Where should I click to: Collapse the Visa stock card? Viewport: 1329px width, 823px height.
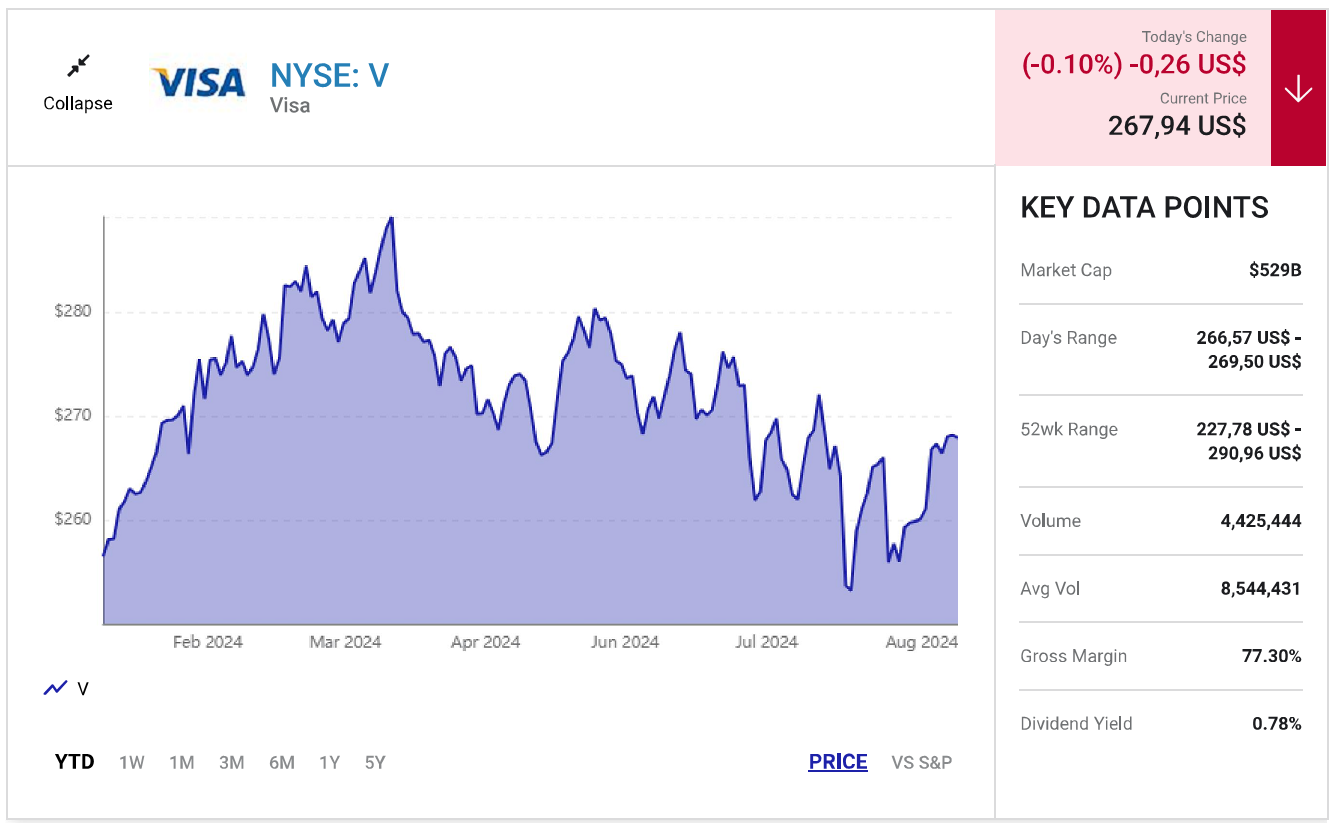pyautogui.click(x=78, y=83)
